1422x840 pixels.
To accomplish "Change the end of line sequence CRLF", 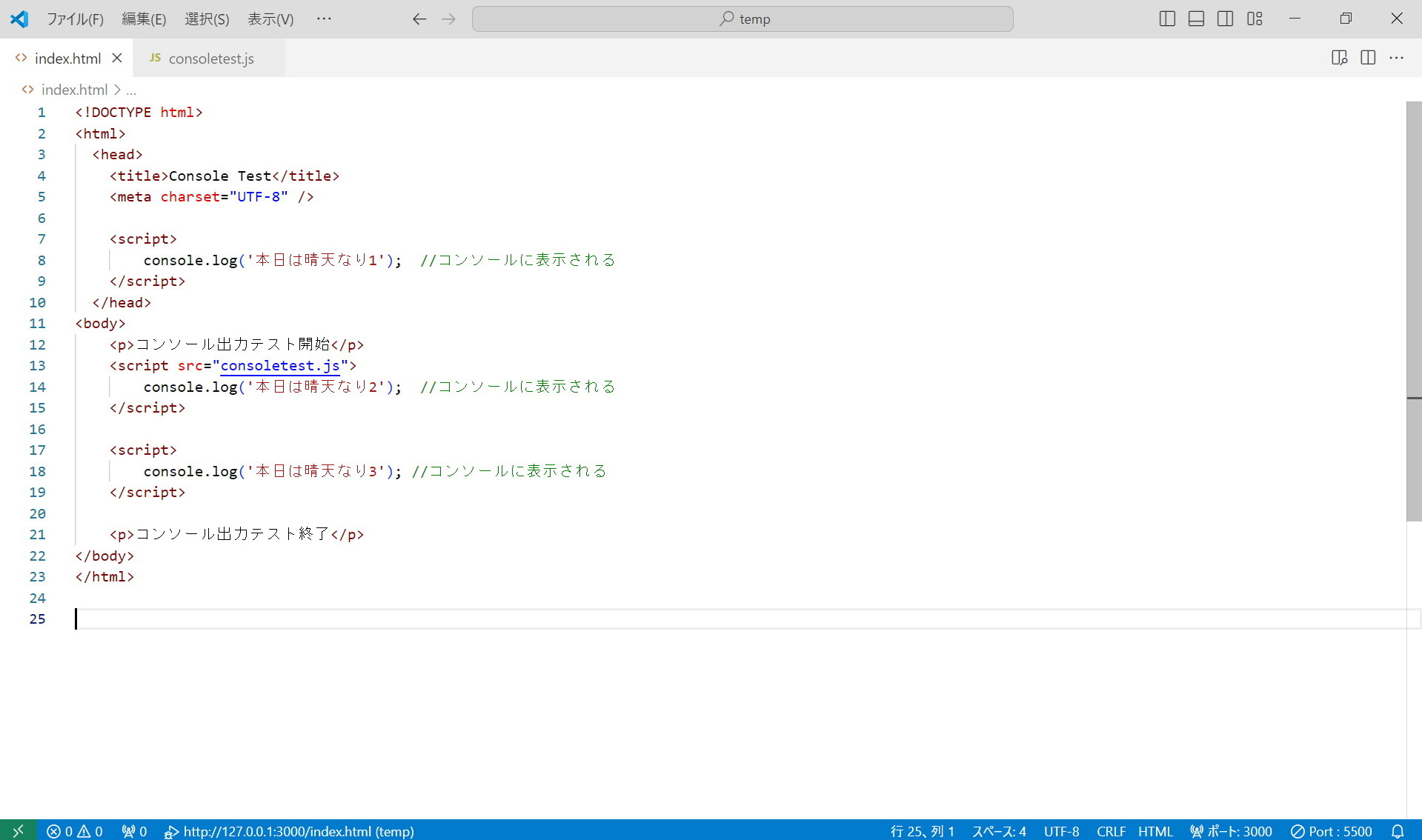I will click(x=1111, y=831).
